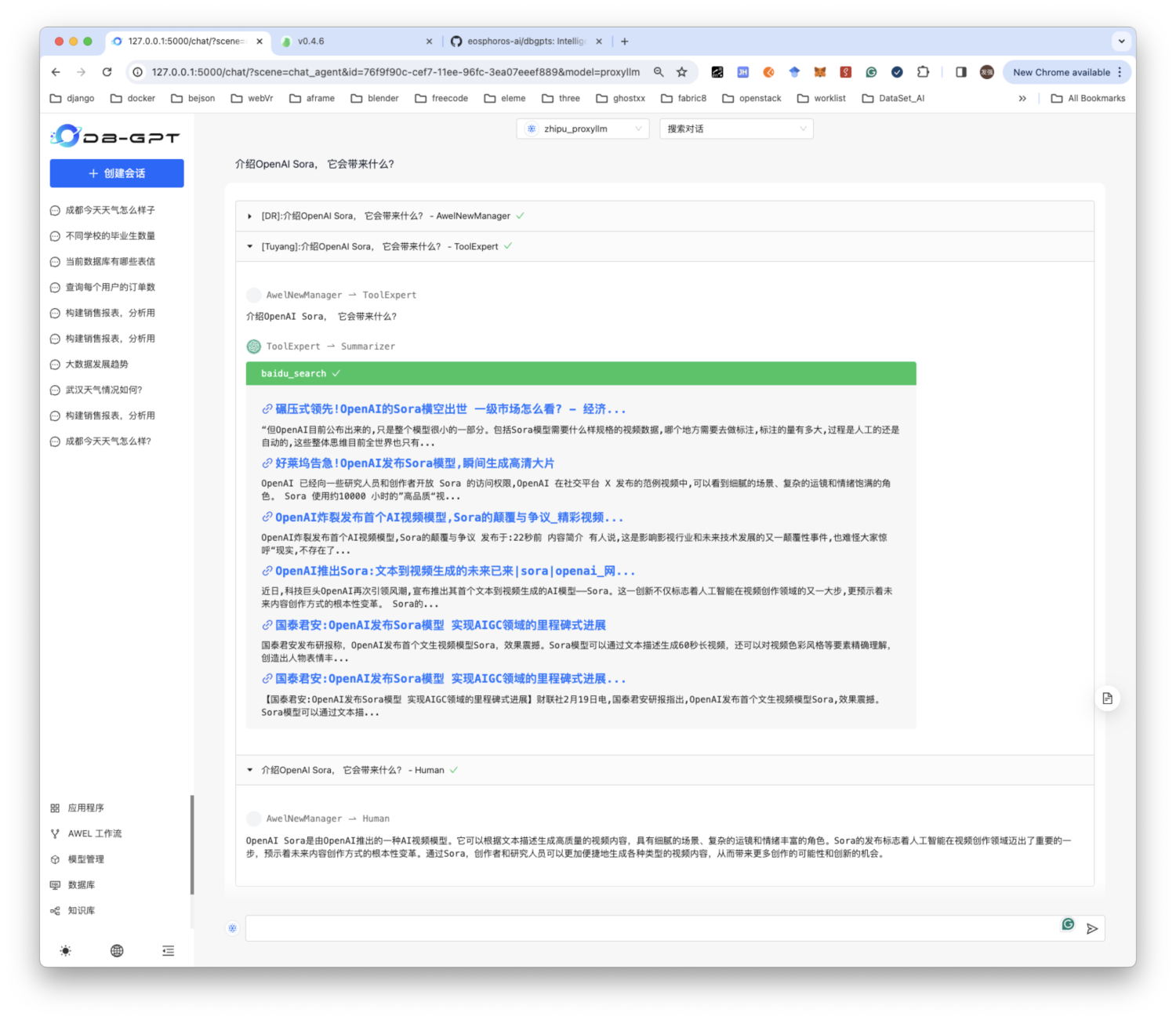Click the floating document icon at right

(1107, 699)
